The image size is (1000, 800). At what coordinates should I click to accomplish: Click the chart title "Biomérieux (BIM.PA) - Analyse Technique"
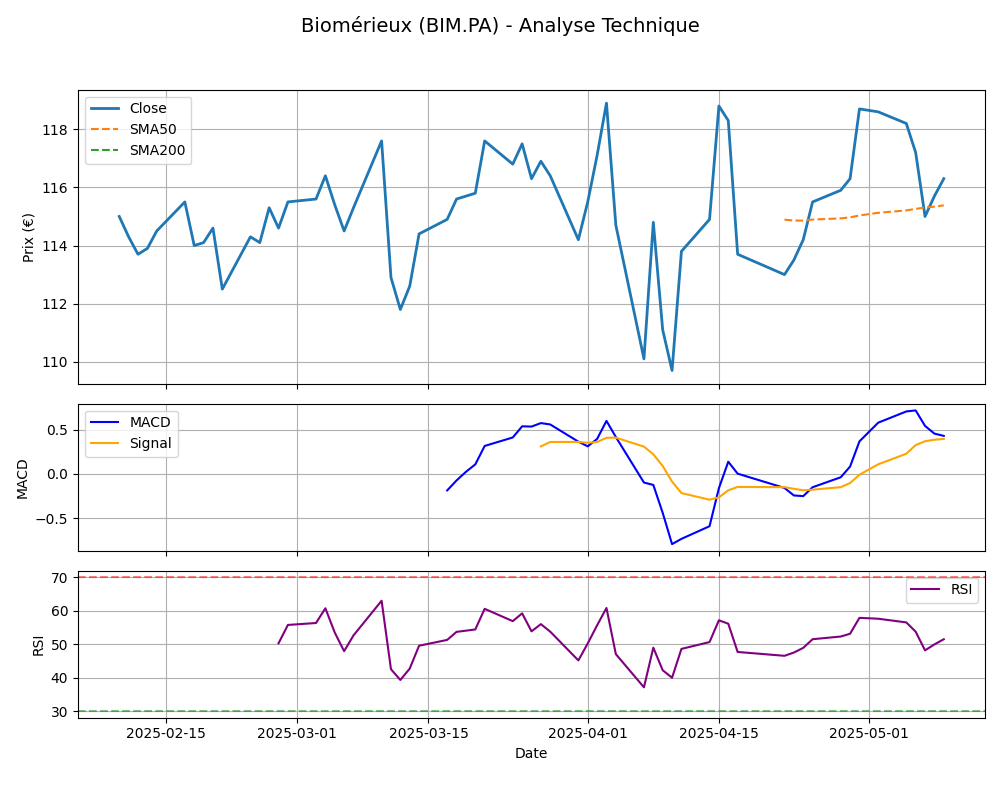[x=500, y=26]
